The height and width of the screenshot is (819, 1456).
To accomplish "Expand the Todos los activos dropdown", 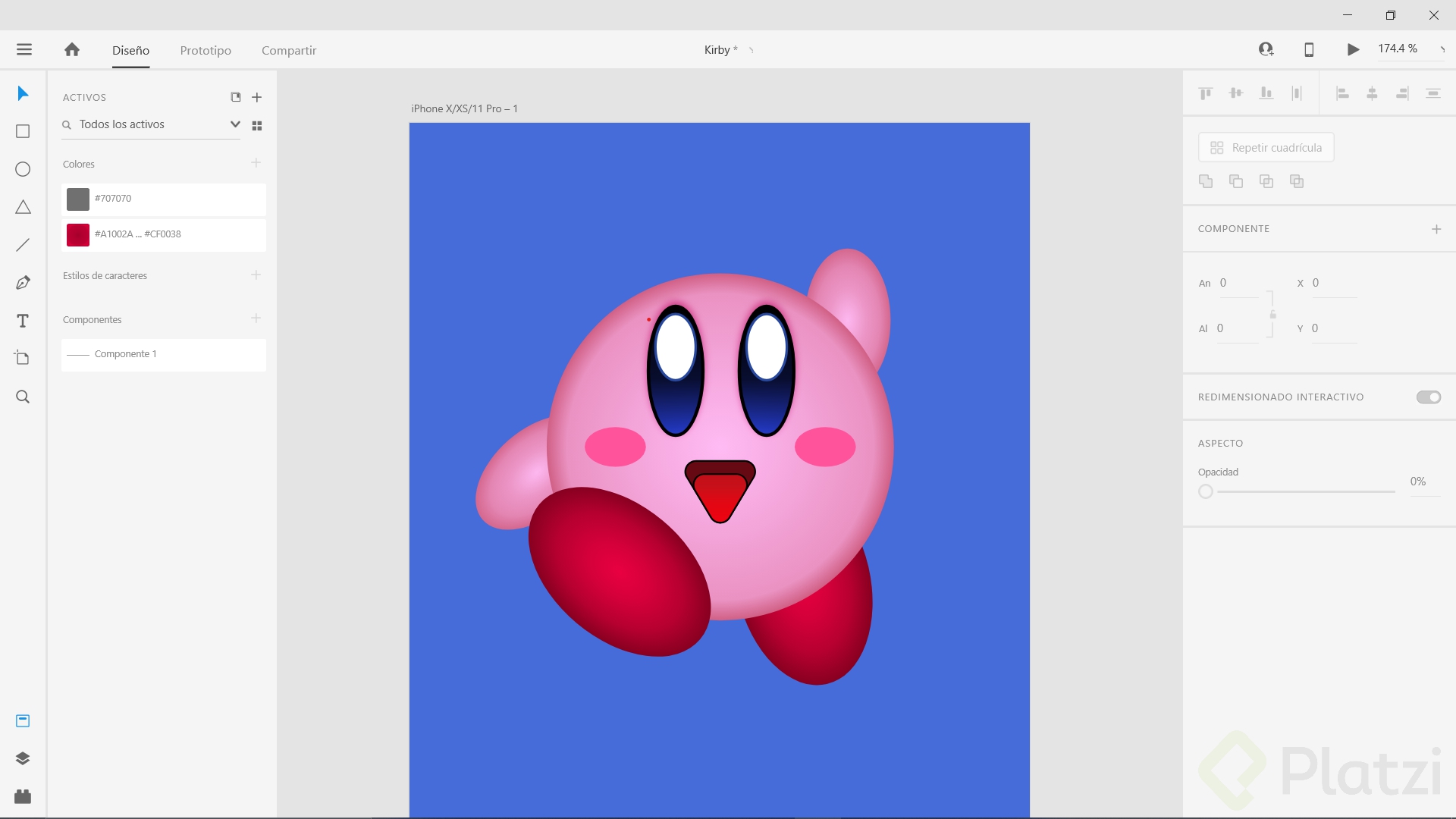I will pyautogui.click(x=234, y=124).
